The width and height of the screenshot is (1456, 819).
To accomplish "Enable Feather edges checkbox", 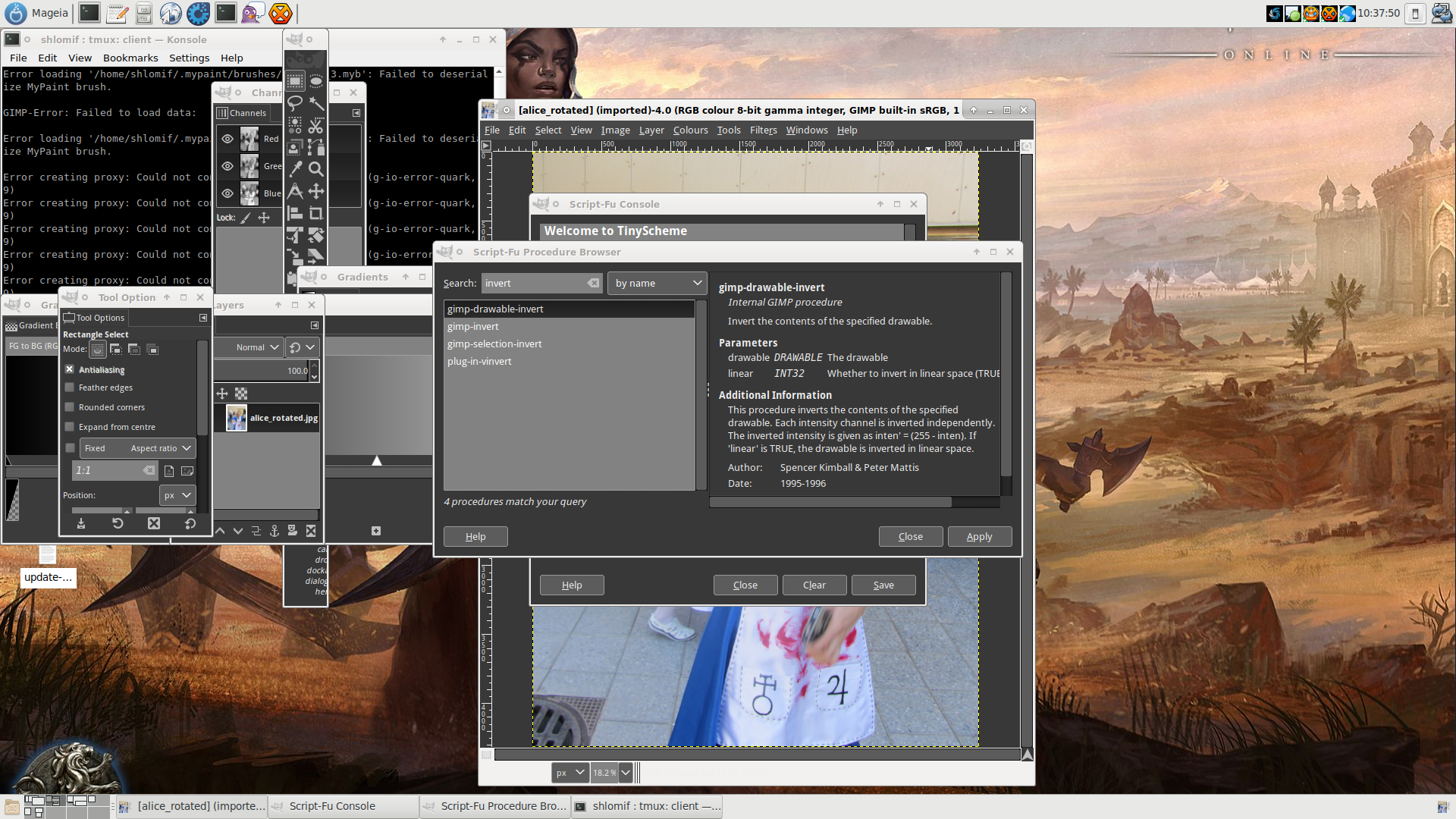I will 70,388.
